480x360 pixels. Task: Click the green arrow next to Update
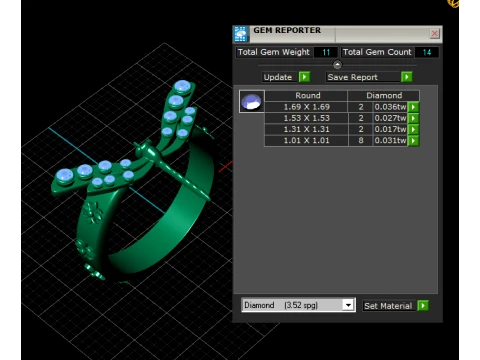point(304,77)
